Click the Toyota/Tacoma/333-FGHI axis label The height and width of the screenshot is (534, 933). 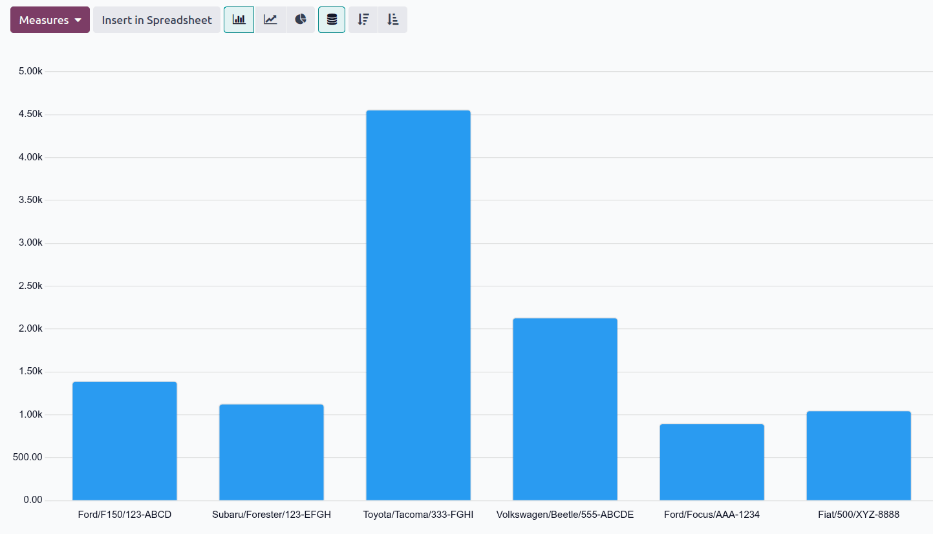418,515
